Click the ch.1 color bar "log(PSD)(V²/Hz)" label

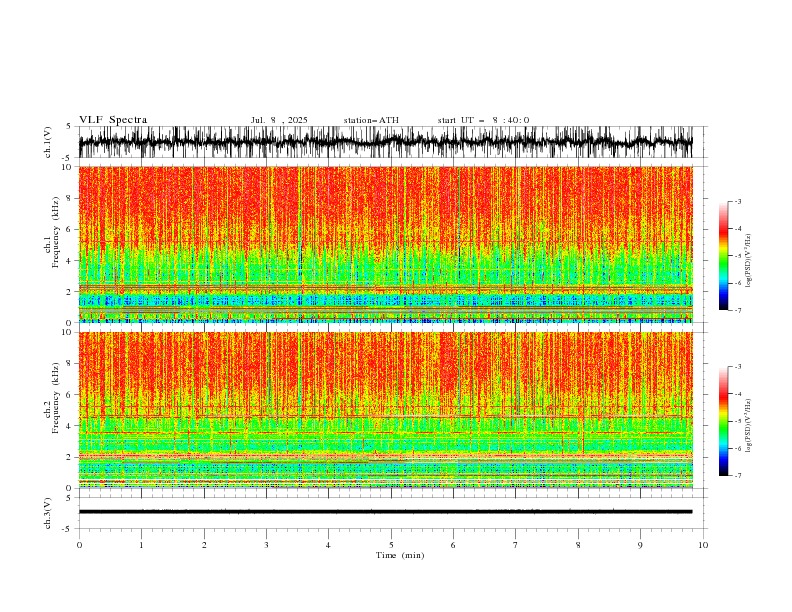748,261
